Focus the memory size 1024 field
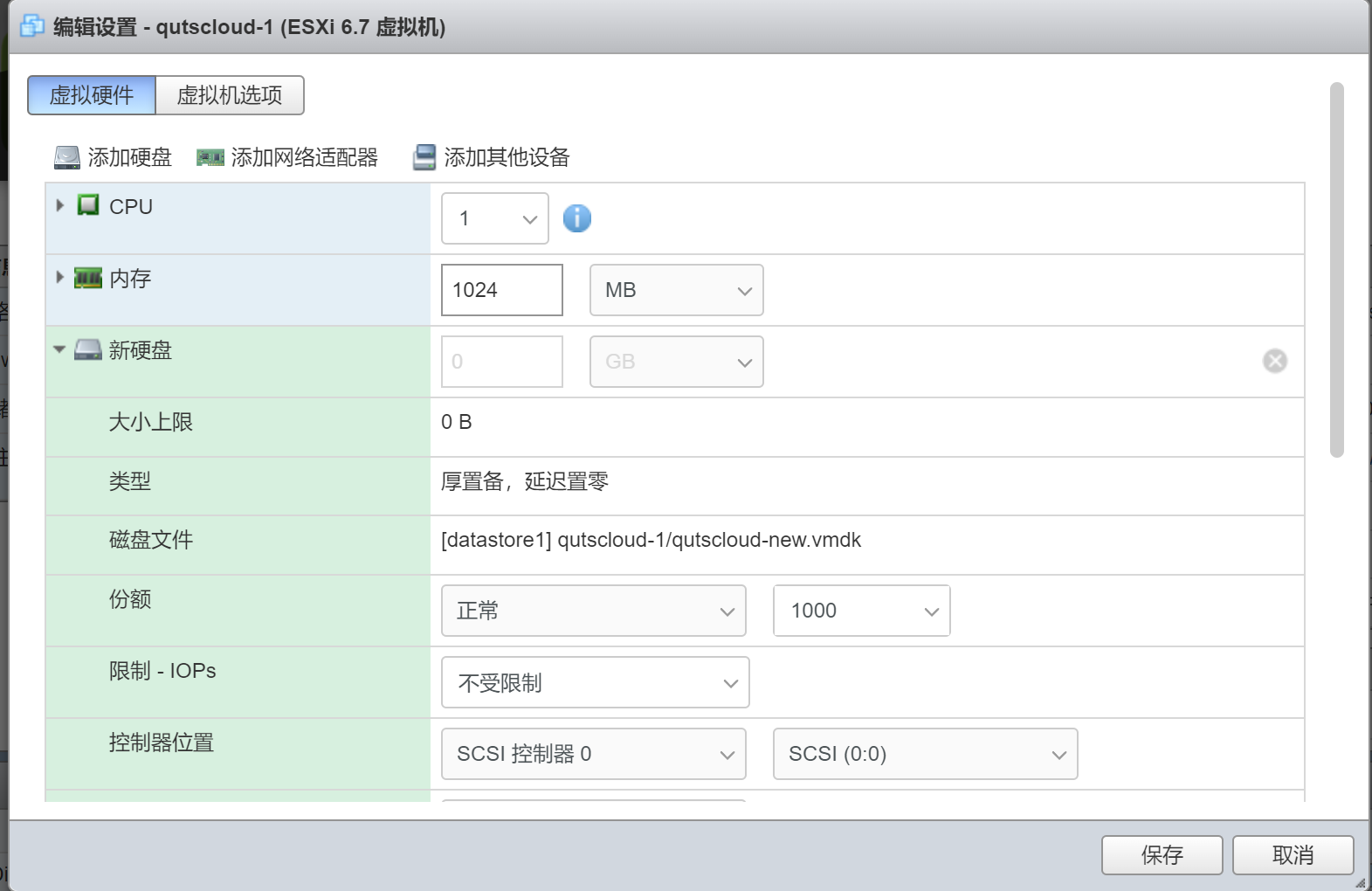 (502, 290)
